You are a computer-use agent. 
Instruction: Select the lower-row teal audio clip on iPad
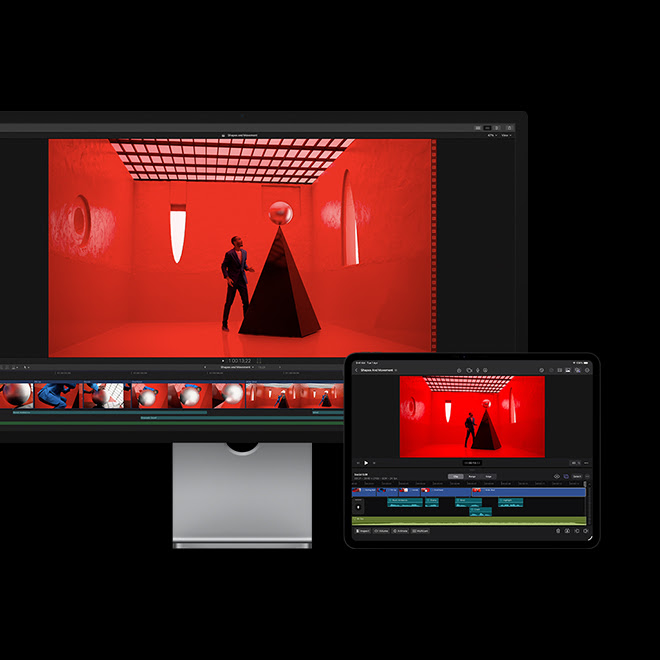[x=481, y=512]
